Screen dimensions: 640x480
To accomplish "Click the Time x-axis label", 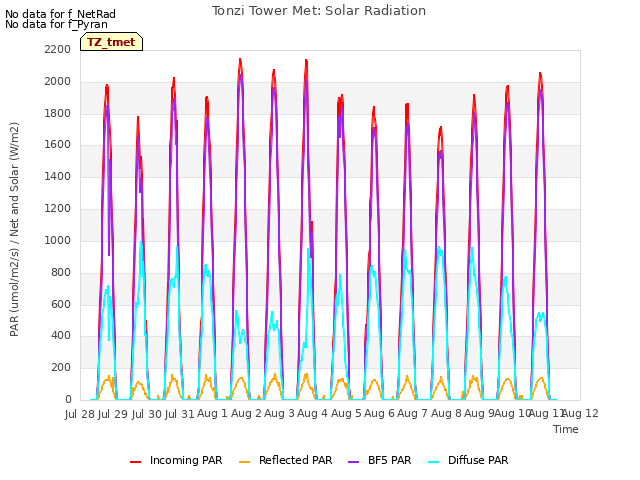I will pyautogui.click(x=566, y=429).
